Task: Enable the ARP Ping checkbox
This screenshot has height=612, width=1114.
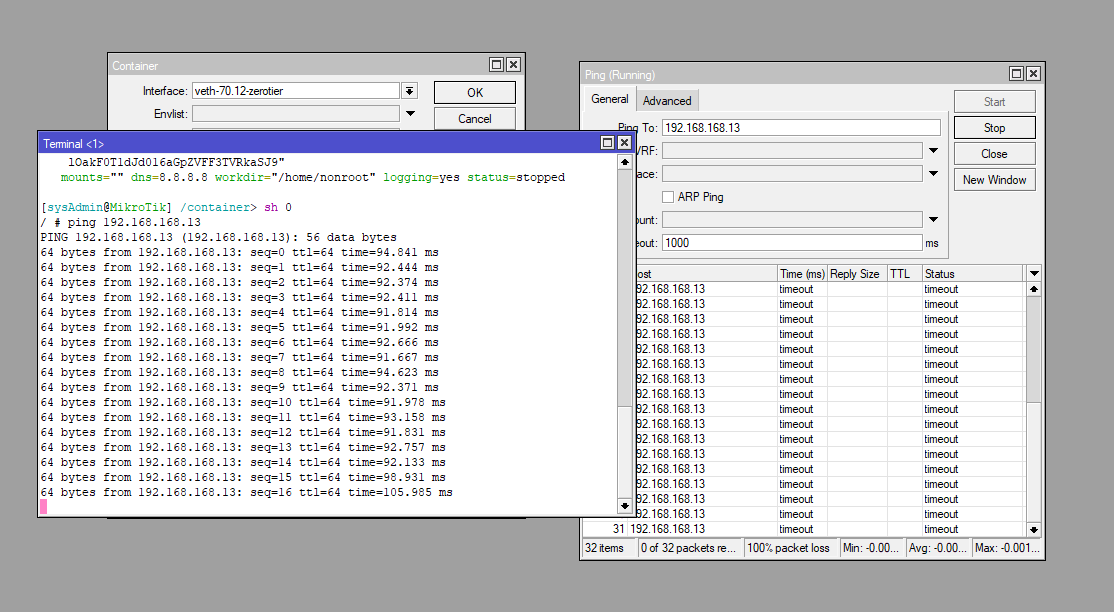Action: pos(668,197)
